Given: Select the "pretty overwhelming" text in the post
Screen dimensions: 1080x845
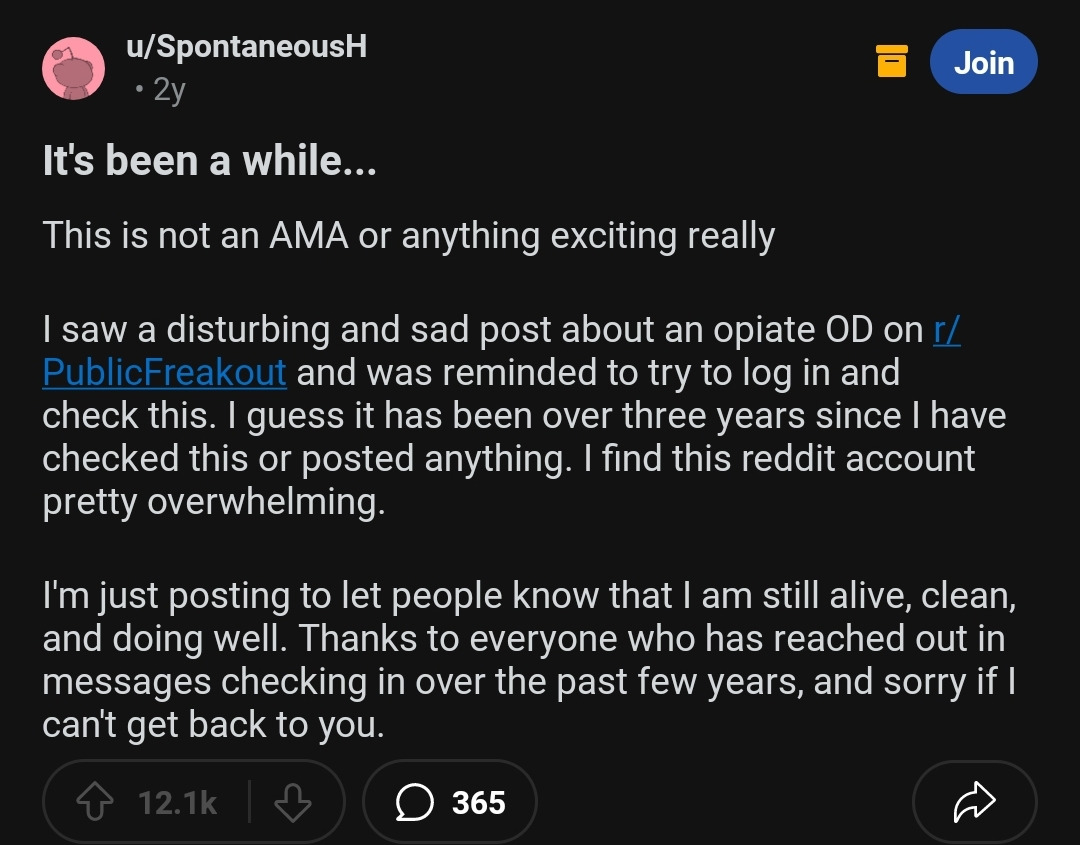Looking at the screenshot, I should (x=212, y=501).
